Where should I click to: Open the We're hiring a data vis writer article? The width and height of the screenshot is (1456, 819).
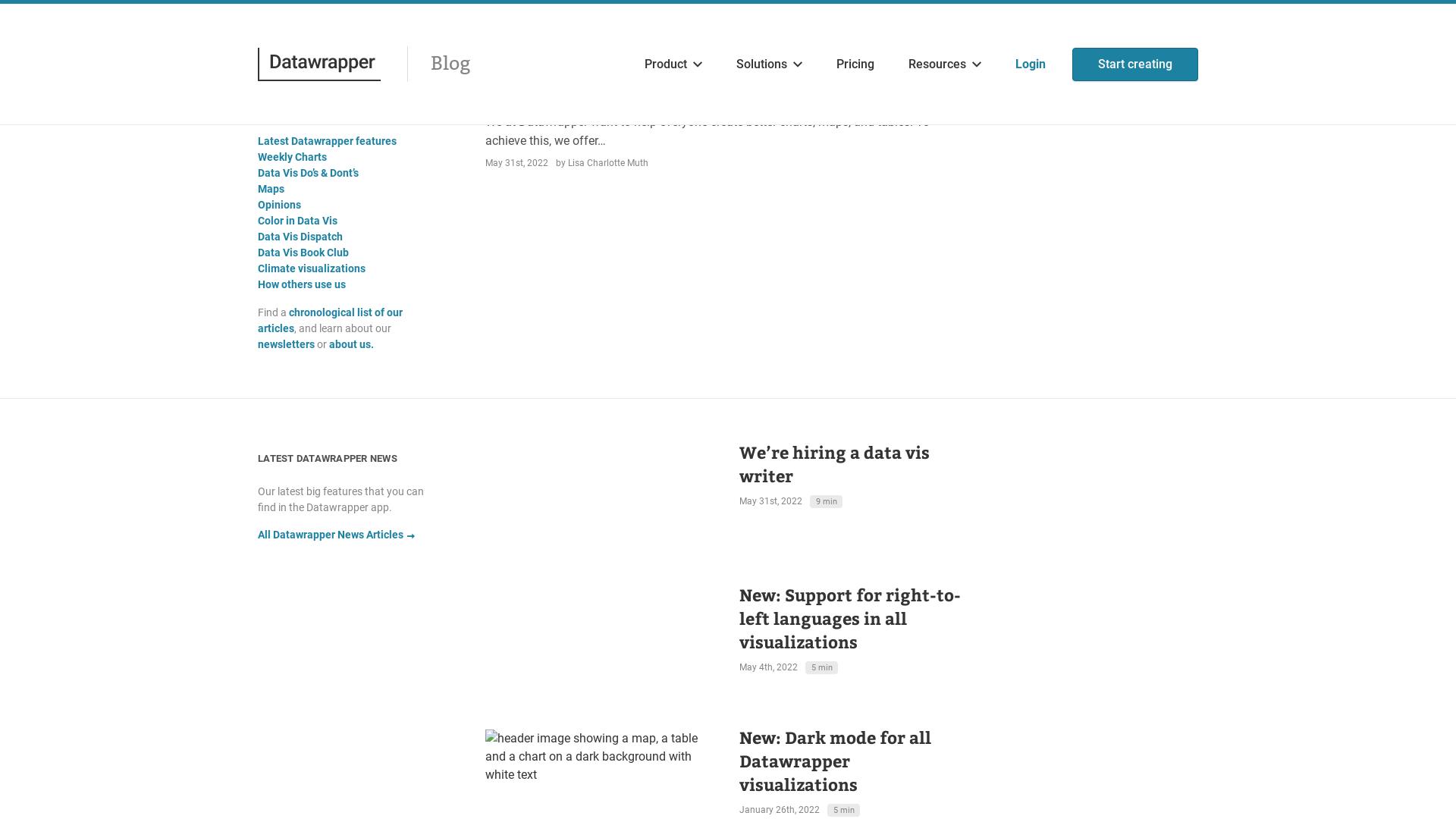coord(834,464)
